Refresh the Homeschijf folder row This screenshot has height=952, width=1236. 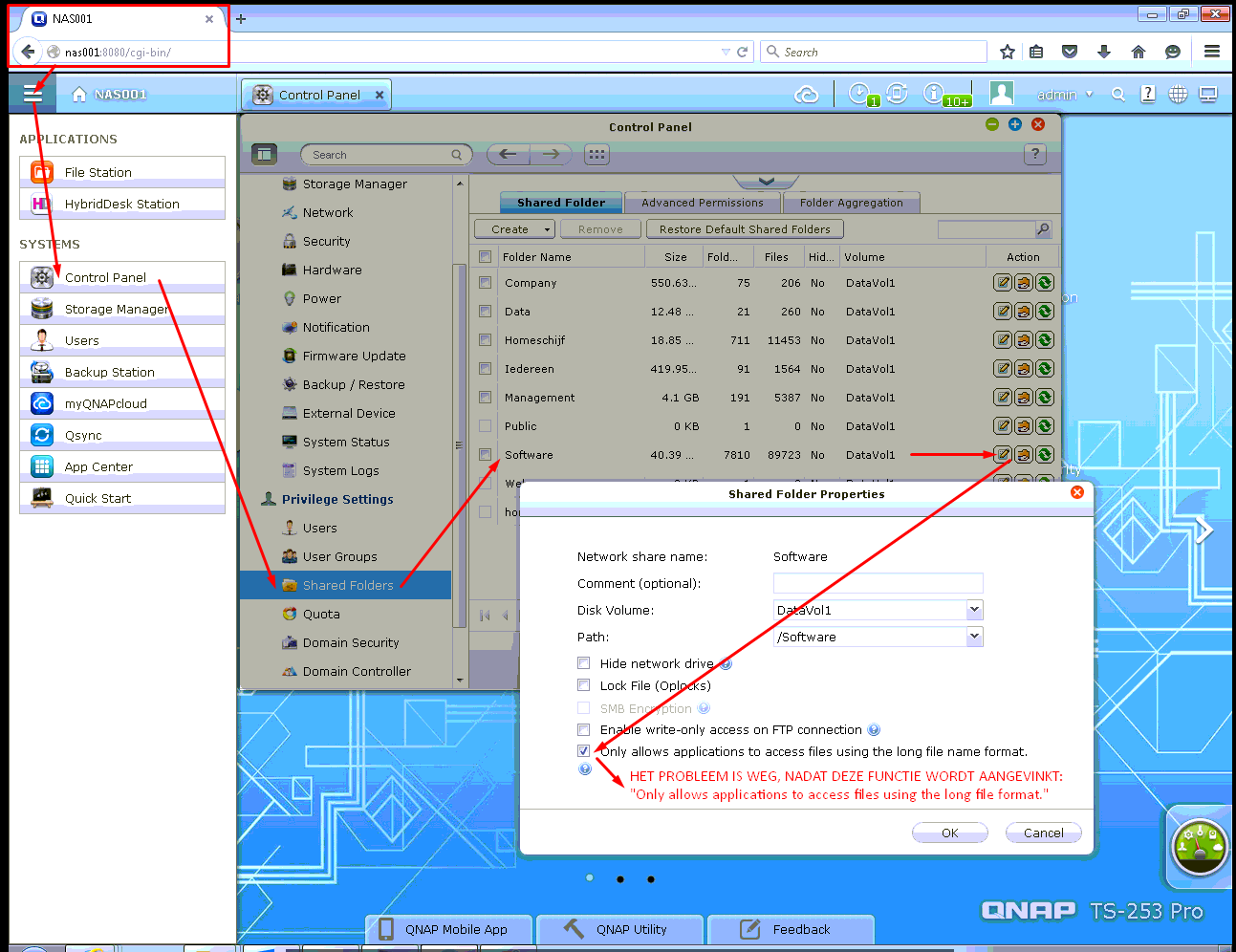1045,340
